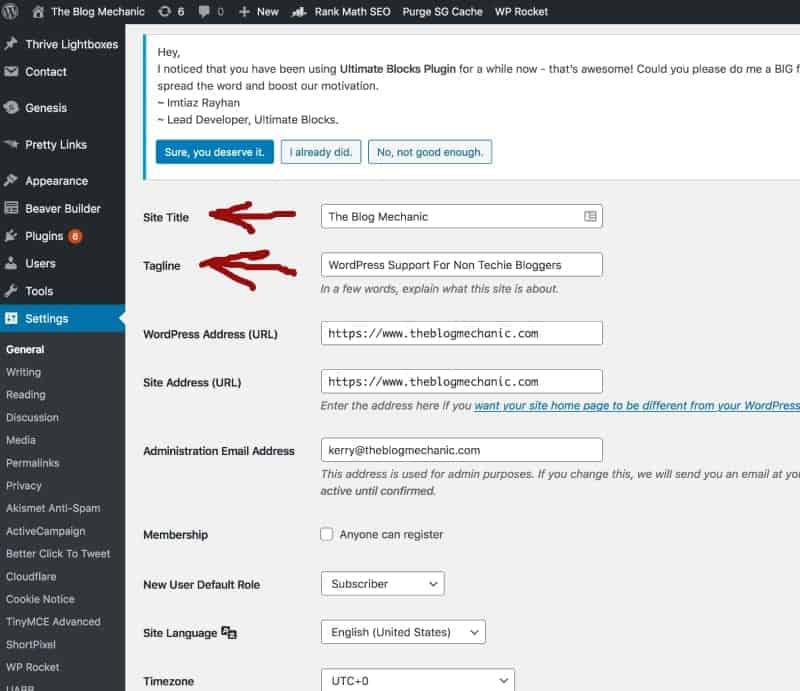This screenshot has height=691, width=800.
Task: Enable Anyone can register checkbox
Action: [327, 534]
